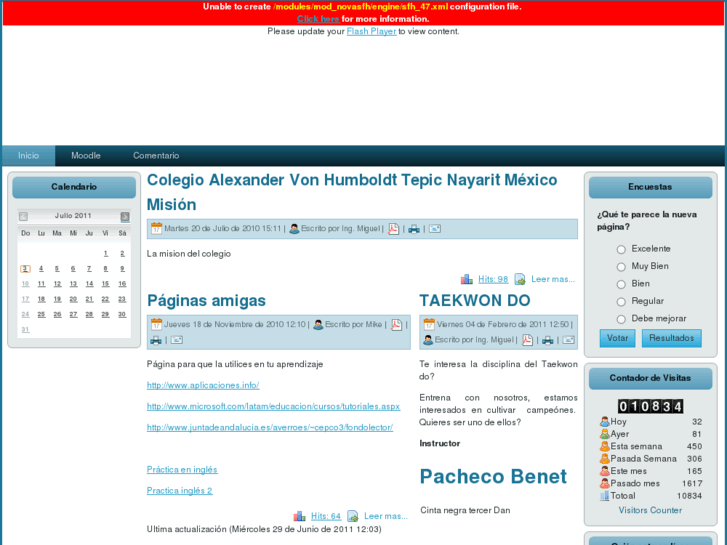727x545 pixels.
Task: Select the Debe mejorar poll option
Action: (621, 319)
